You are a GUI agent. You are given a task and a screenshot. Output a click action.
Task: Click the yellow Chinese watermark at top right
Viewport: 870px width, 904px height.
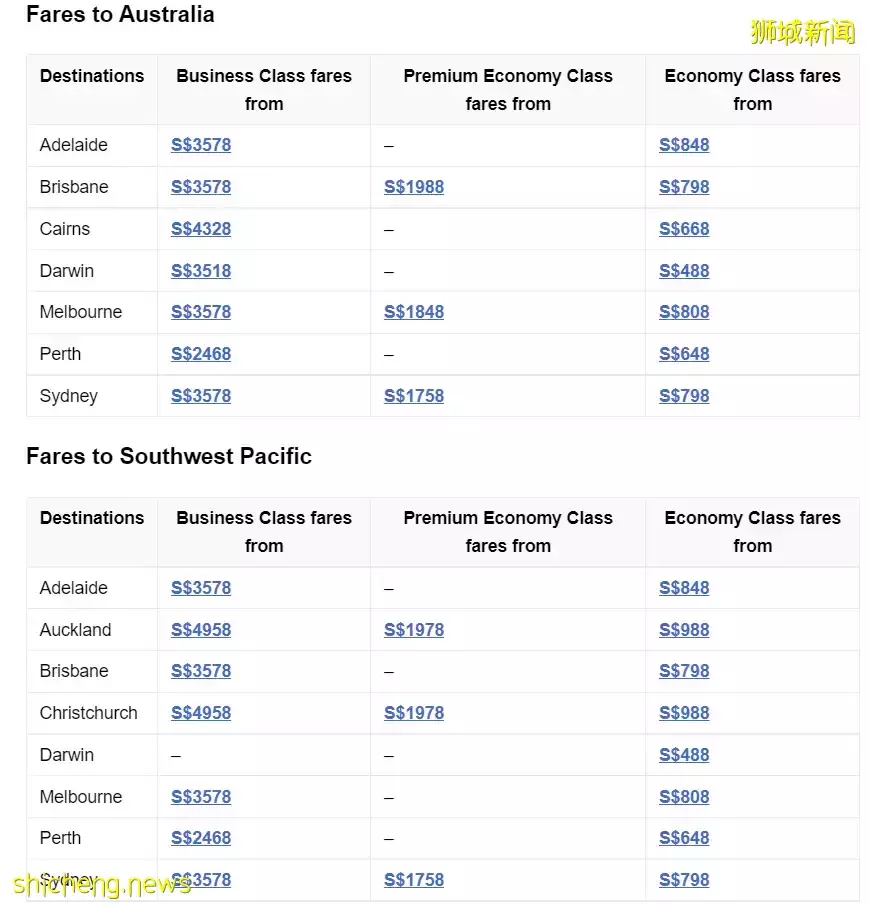[803, 32]
